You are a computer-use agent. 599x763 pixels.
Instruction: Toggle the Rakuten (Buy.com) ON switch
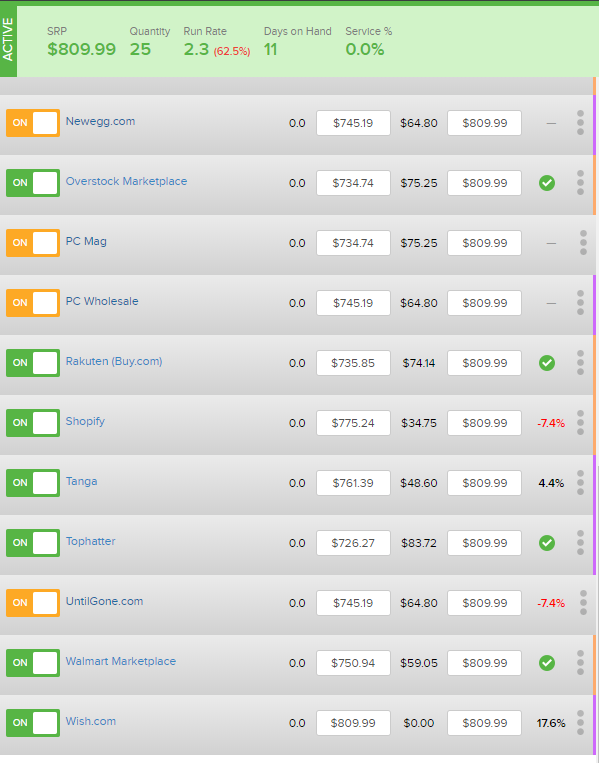pos(33,363)
